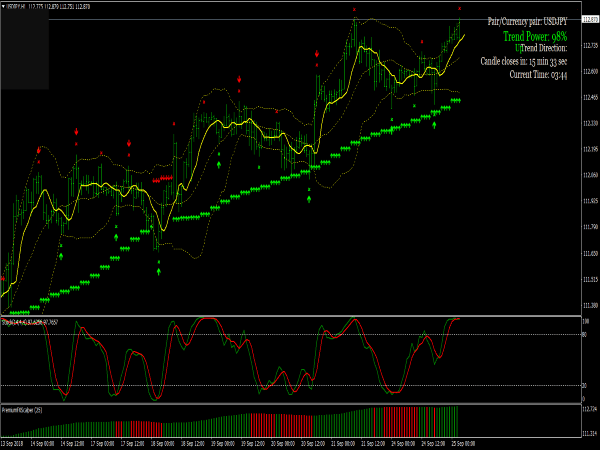The height and width of the screenshot is (450, 600).
Task: Click the Stochastic indicator label in the subwindow
Action: click(30, 323)
